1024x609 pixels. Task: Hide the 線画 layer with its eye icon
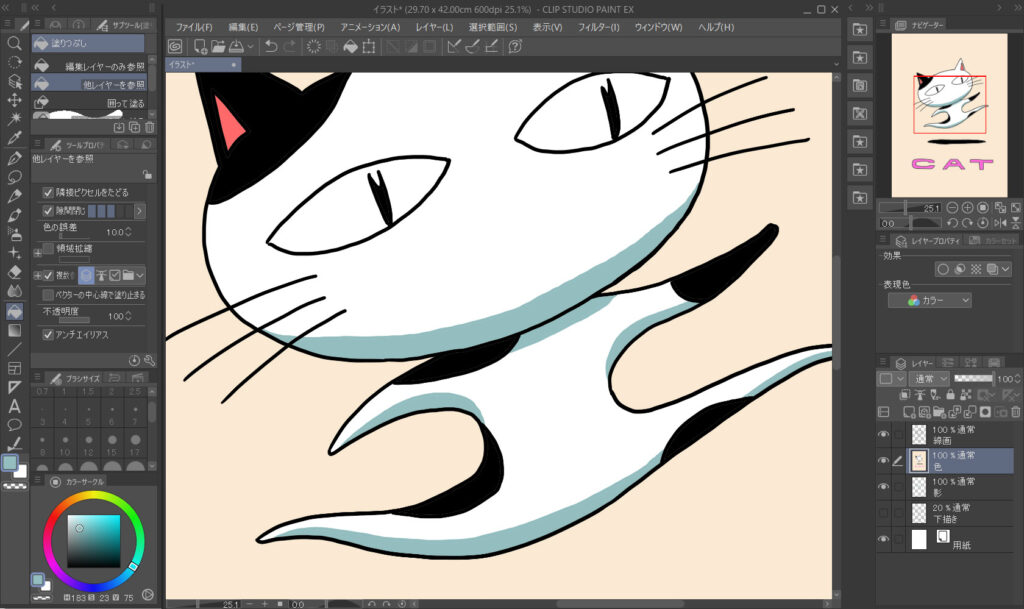click(884, 434)
